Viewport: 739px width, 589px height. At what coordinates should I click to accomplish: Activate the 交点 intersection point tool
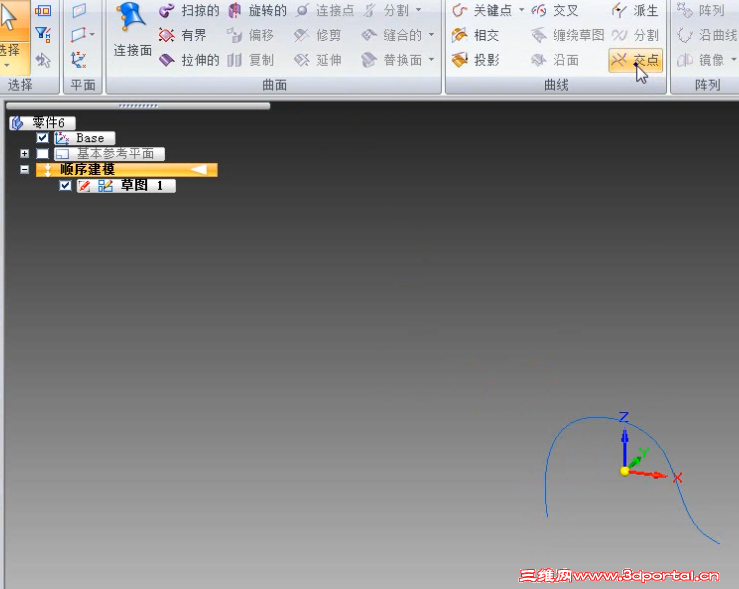635,60
